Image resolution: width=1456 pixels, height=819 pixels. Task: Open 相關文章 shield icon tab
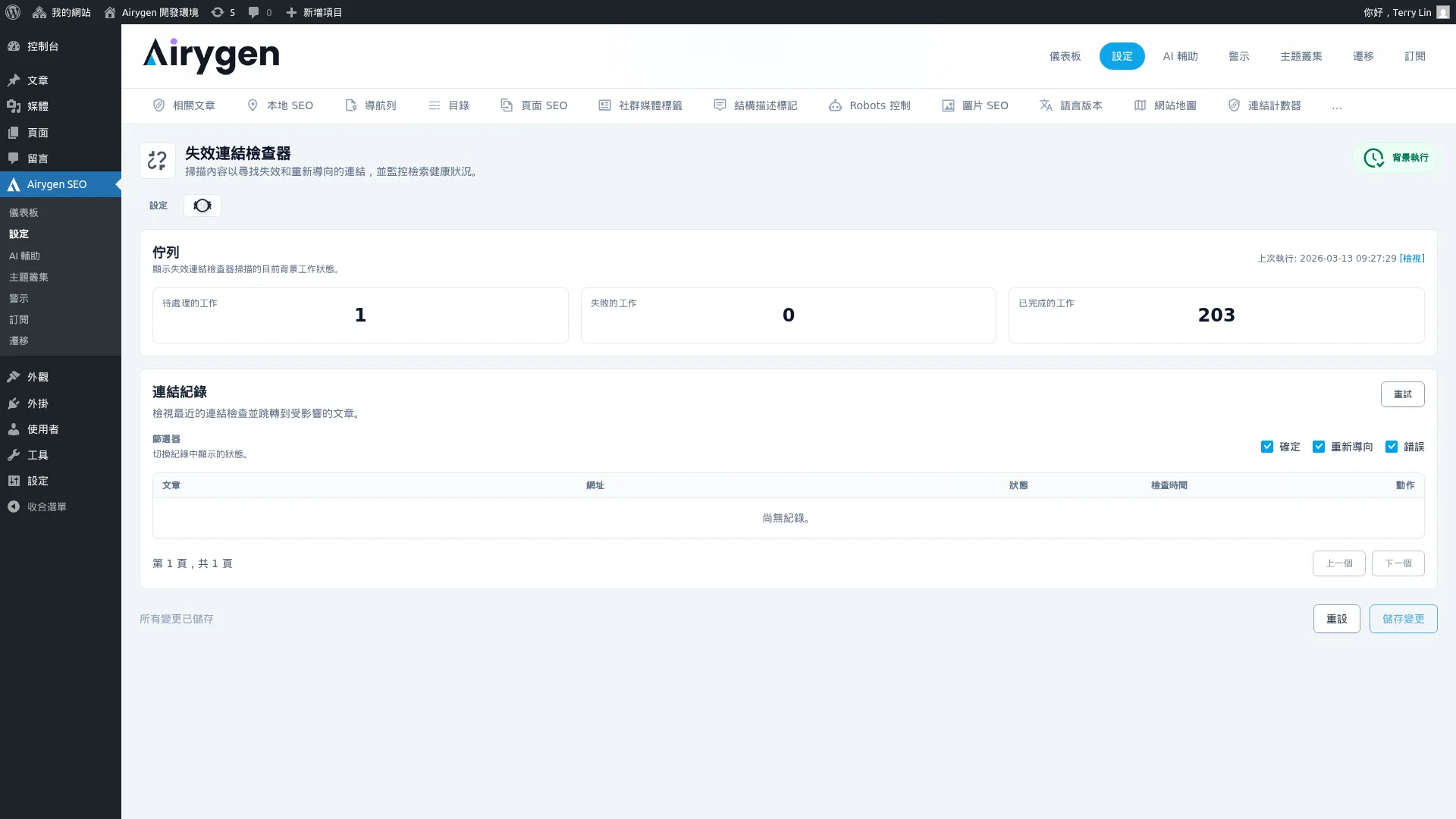[184, 105]
